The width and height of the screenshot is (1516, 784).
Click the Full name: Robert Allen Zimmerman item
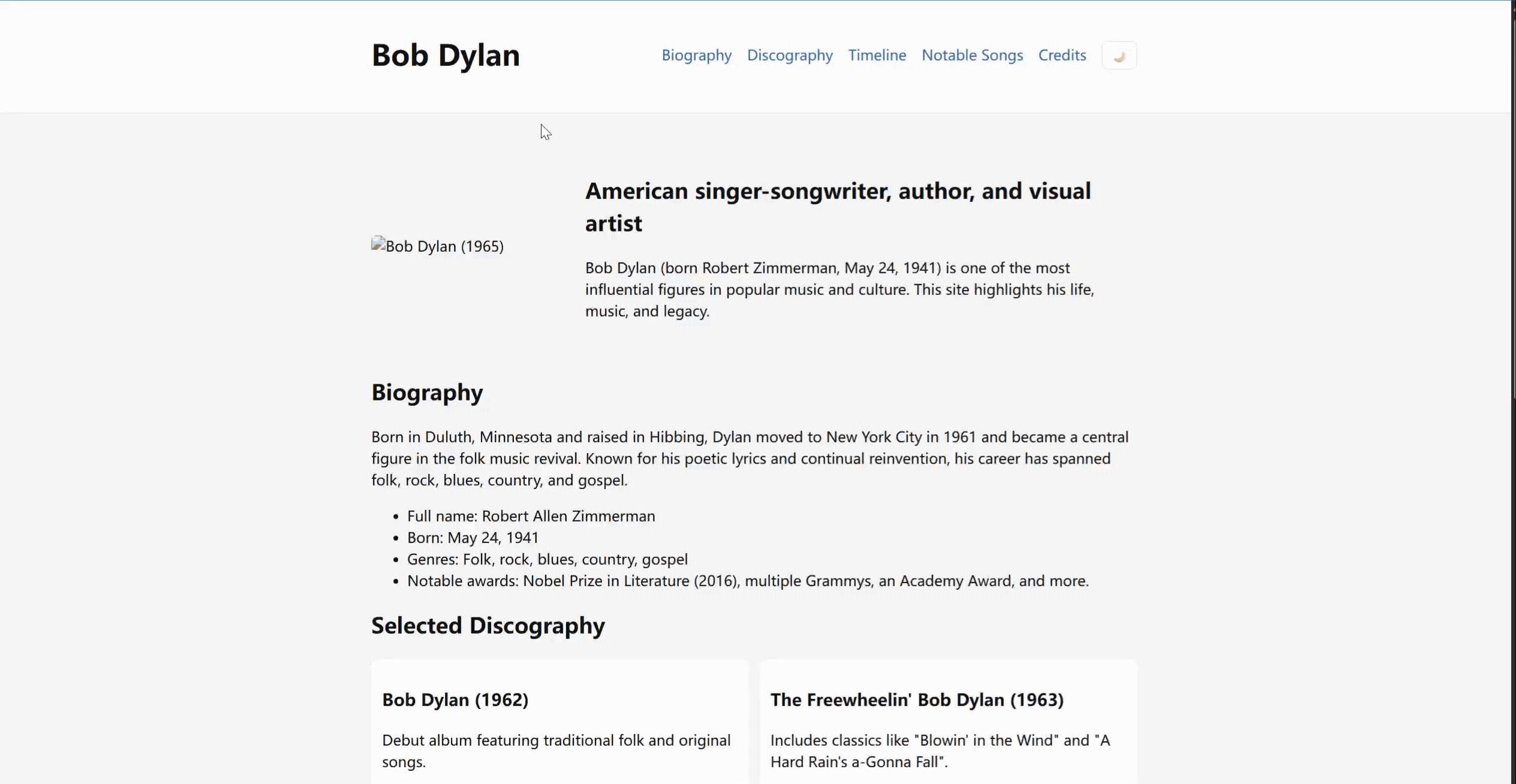[x=531, y=516]
